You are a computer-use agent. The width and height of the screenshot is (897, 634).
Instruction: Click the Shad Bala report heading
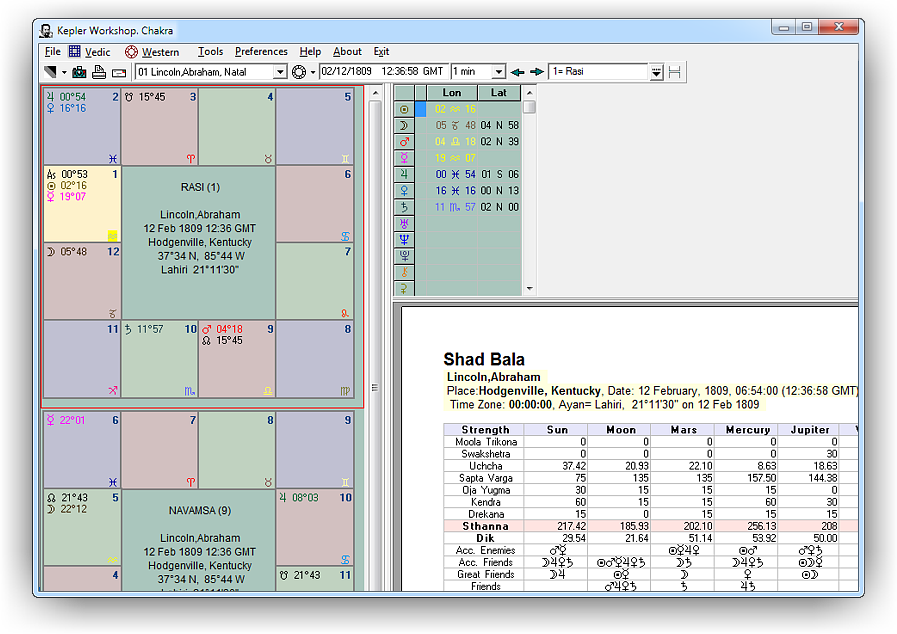tap(484, 359)
